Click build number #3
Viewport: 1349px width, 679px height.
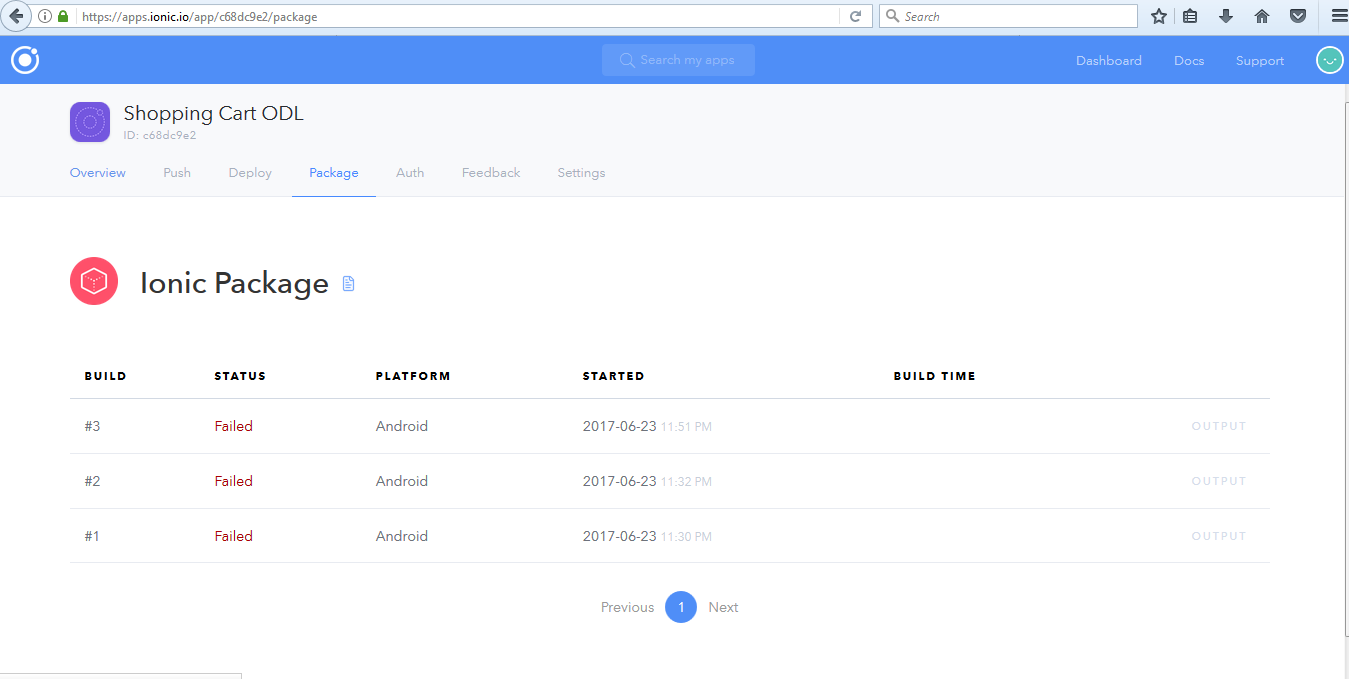92,426
